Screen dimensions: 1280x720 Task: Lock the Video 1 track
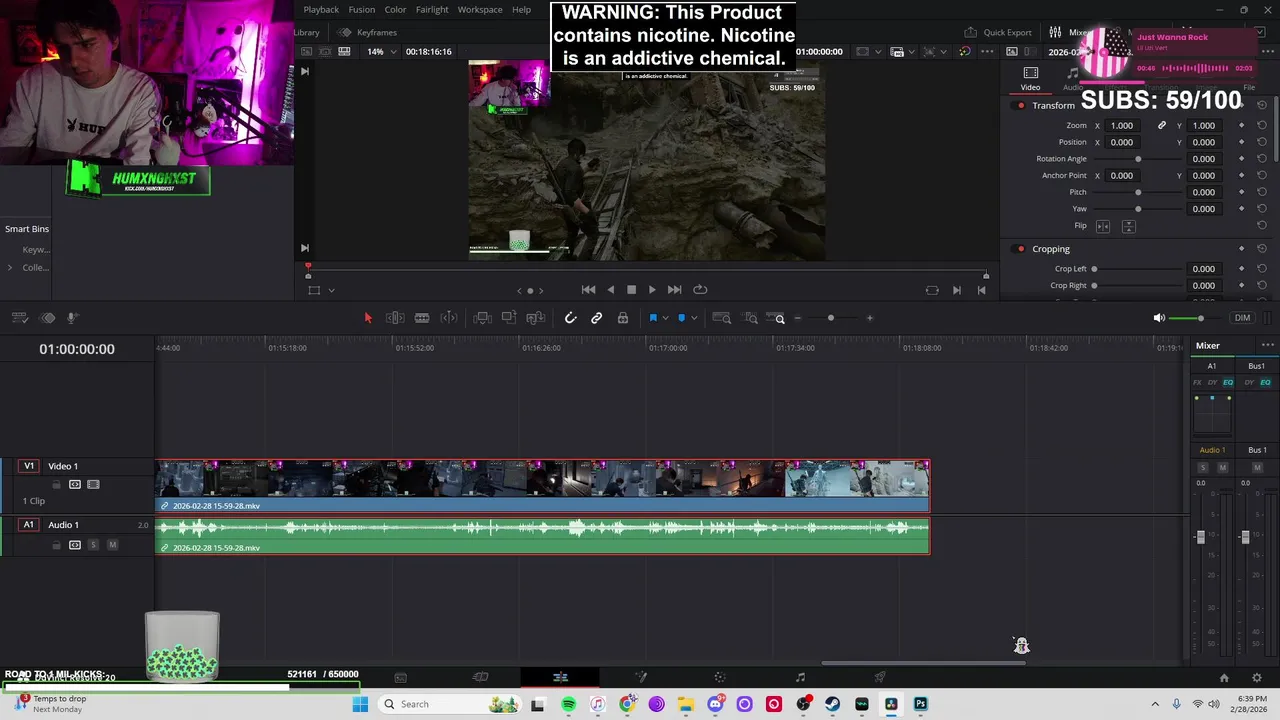[57, 484]
